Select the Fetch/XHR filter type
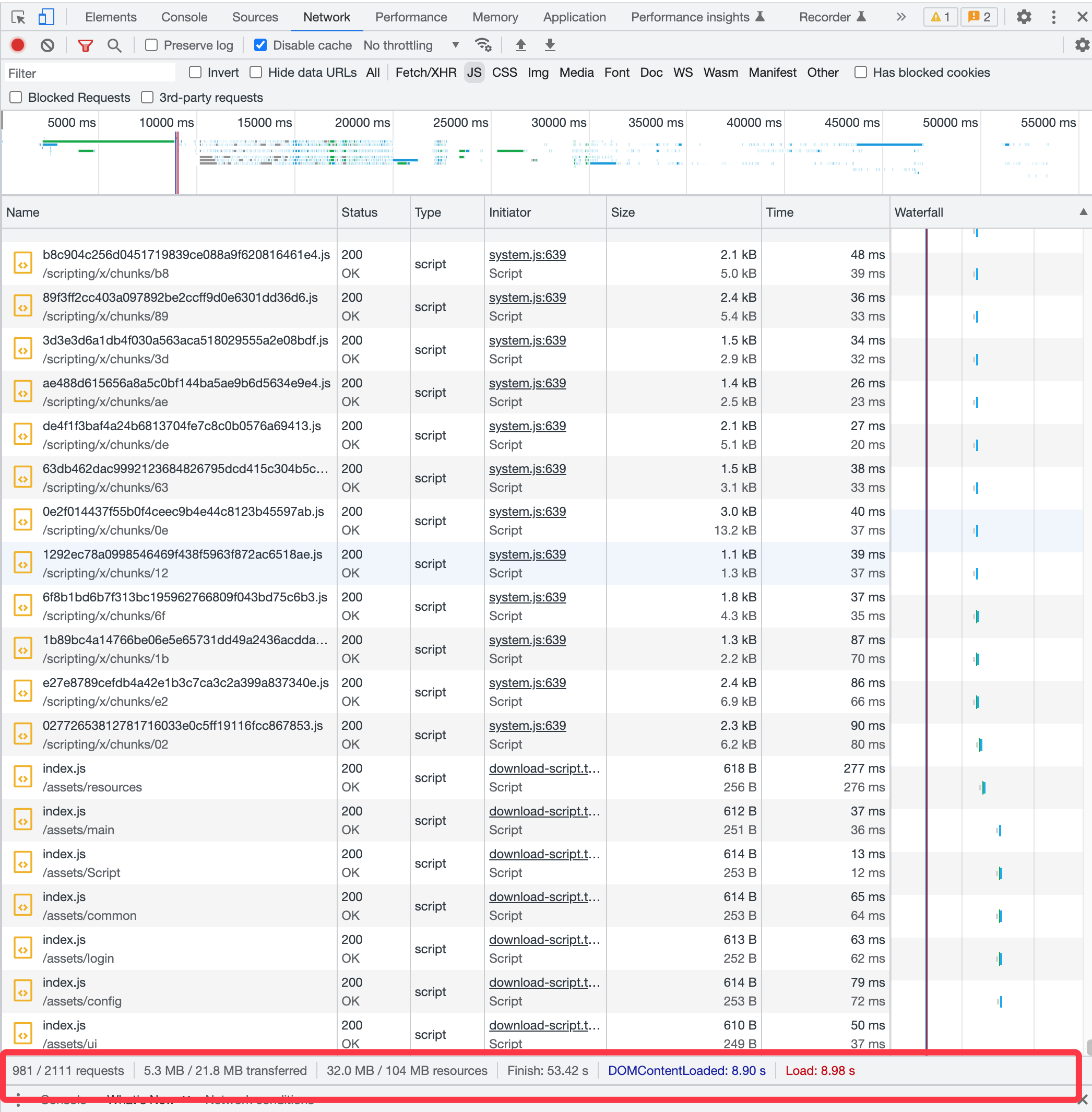The height and width of the screenshot is (1112, 1092). coord(425,72)
